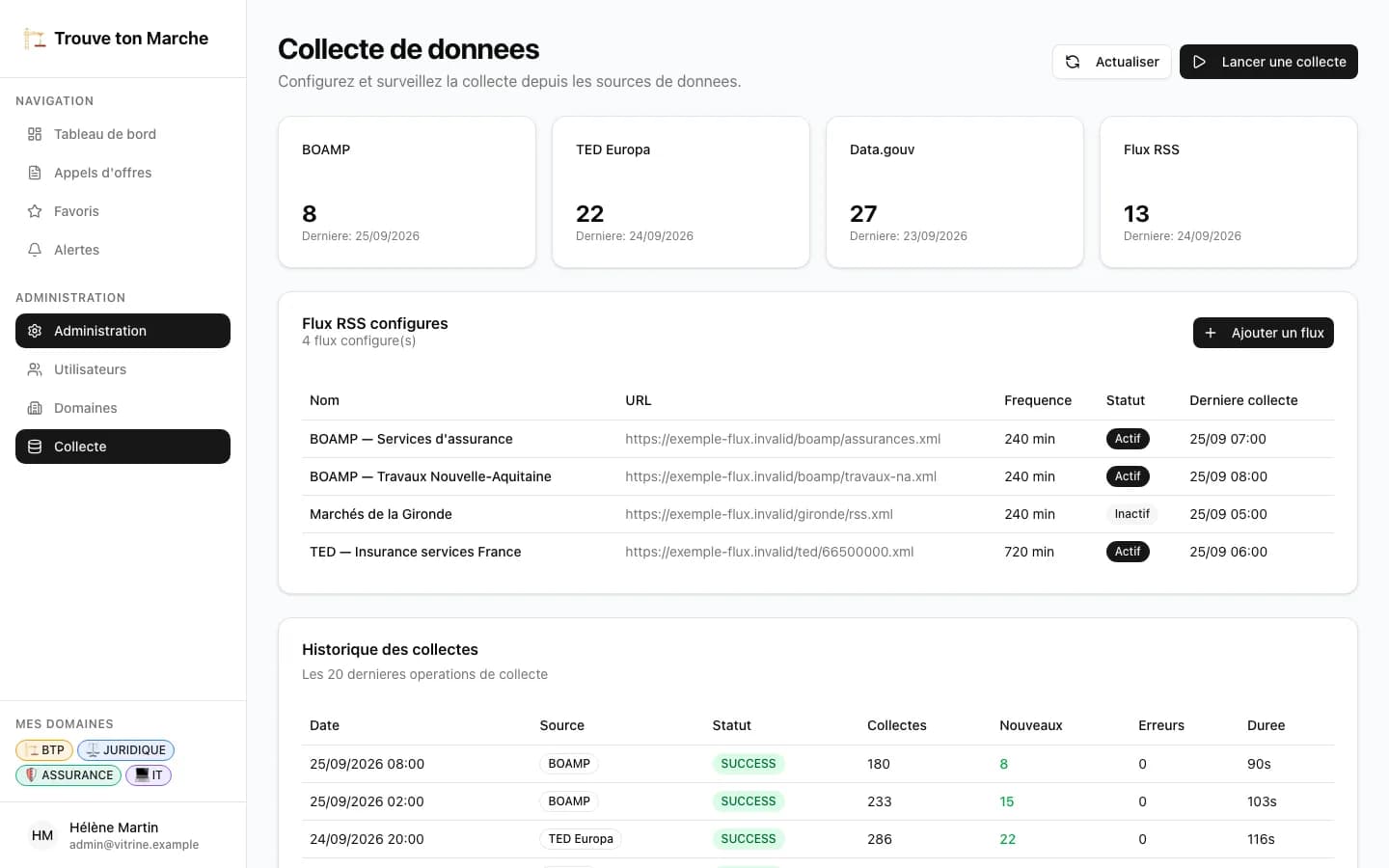Click the Actualiser button
This screenshot has width=1389, height=868.
tap(1111, 62)
